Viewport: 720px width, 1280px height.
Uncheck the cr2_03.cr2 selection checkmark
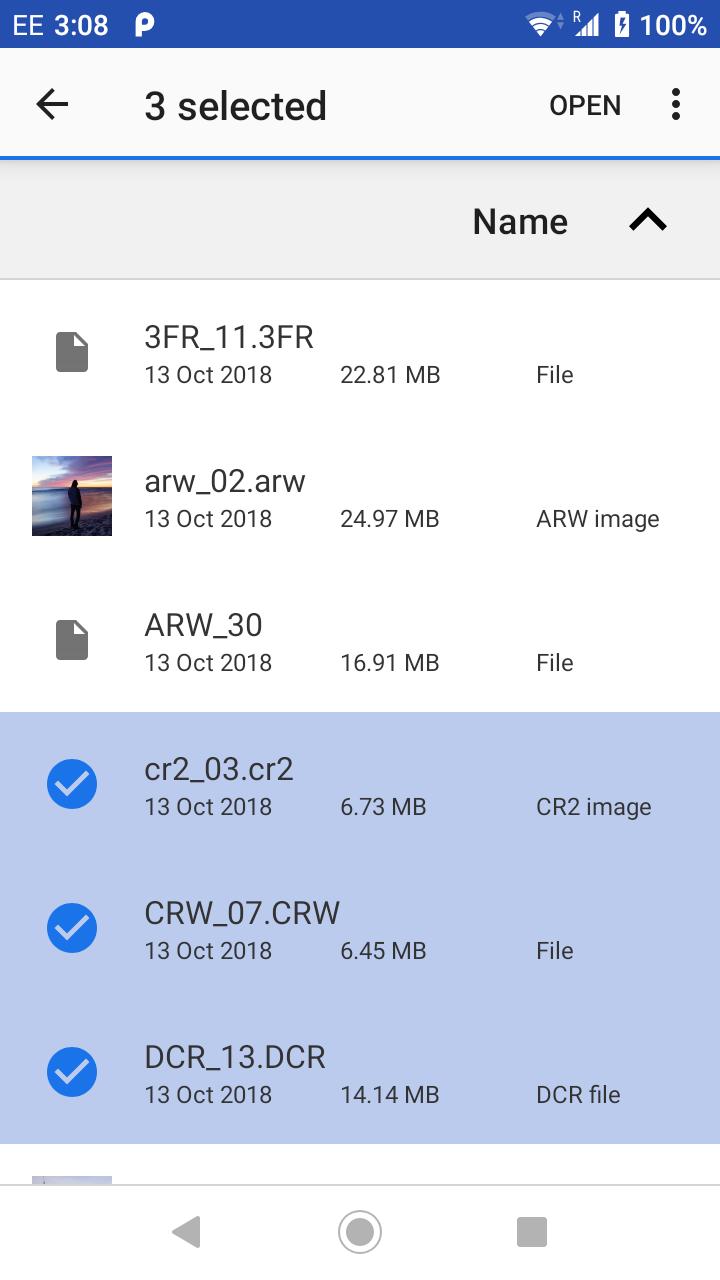(x=72, y=784)
